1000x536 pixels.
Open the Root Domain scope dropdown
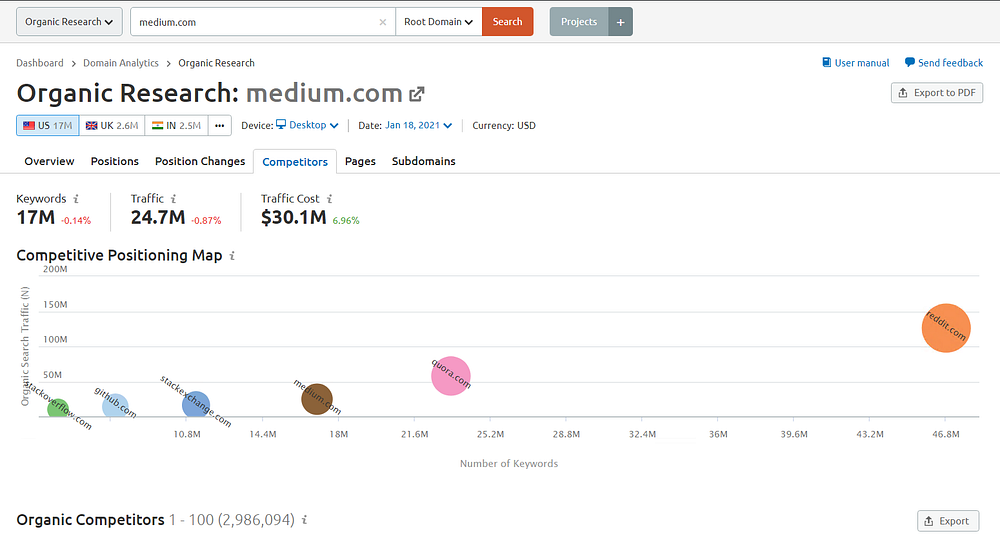click(439, 22)
